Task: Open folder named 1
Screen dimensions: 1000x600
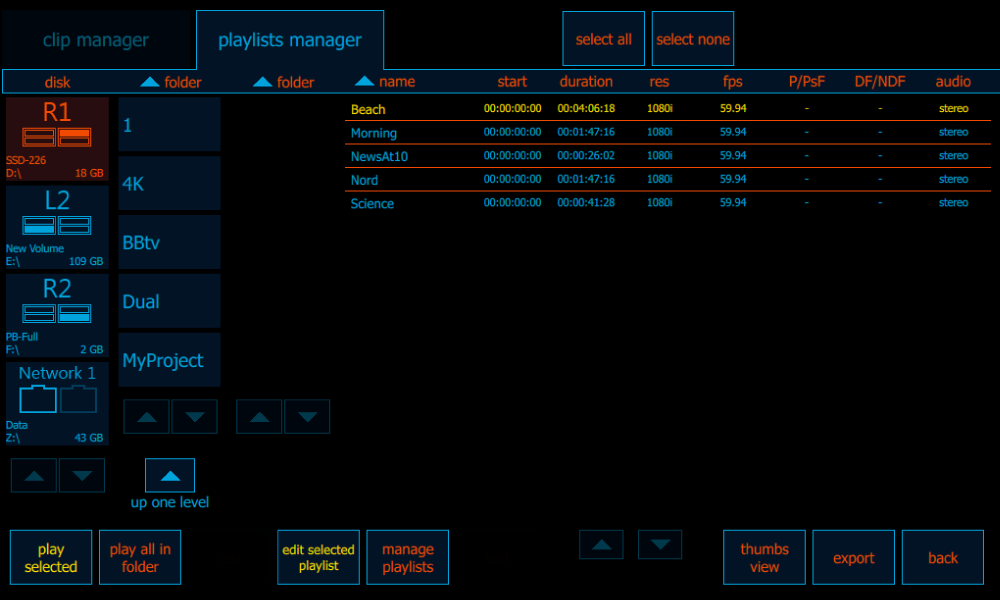Action: point(170,124)
